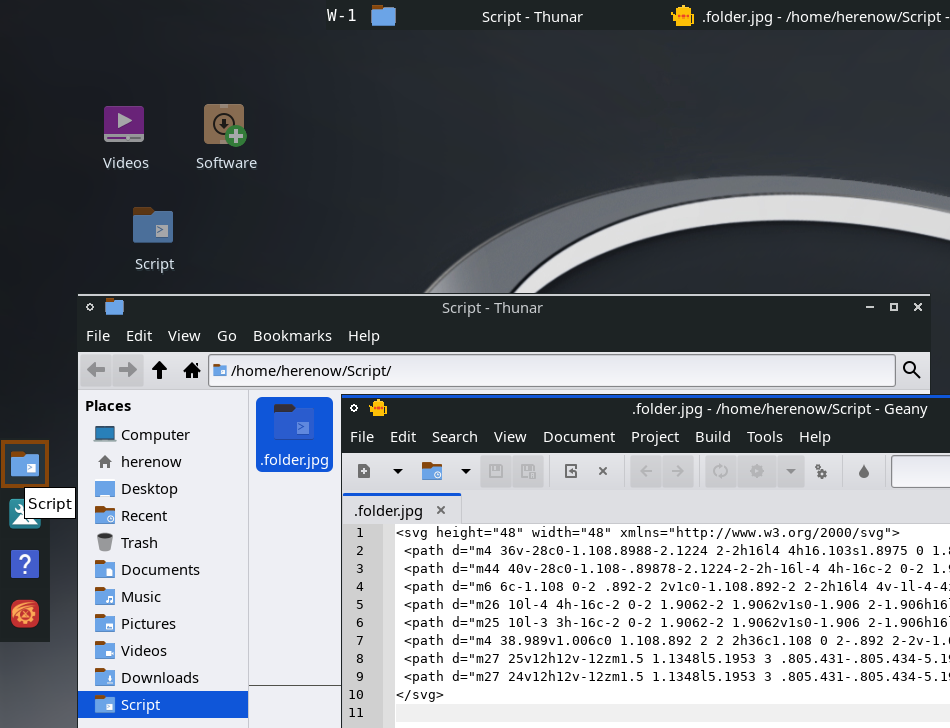Open the Software desktop icon
Screen dimensions: 950x728
(226, 137)
